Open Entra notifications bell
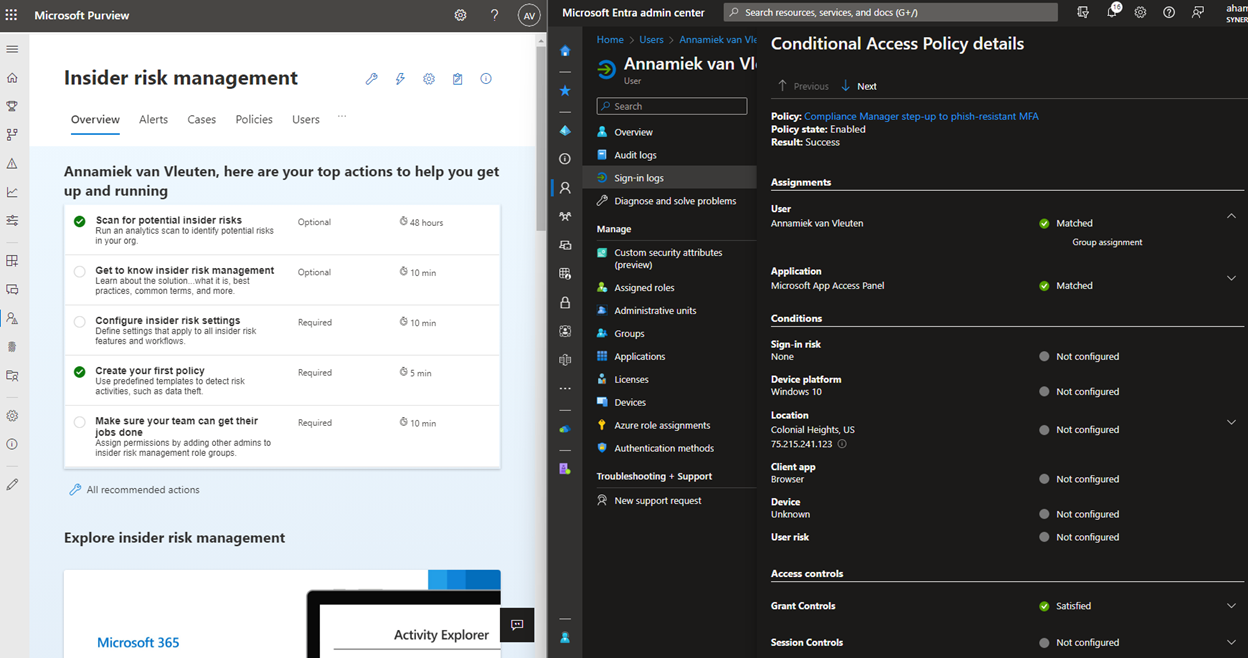 pyautogui.click(x=1112, y=12)
